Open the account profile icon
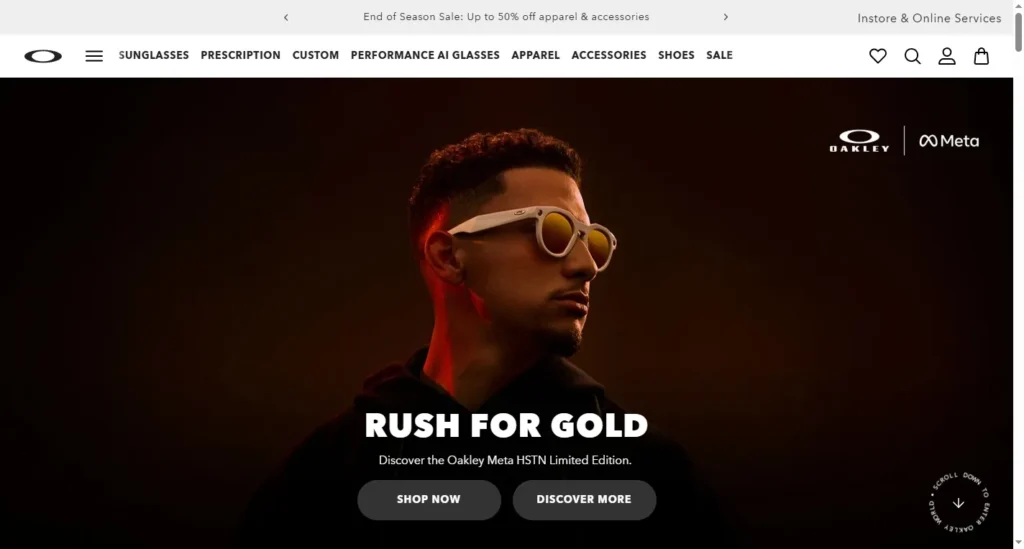Screen dimensions: 1024x549 tap(947, 56)
